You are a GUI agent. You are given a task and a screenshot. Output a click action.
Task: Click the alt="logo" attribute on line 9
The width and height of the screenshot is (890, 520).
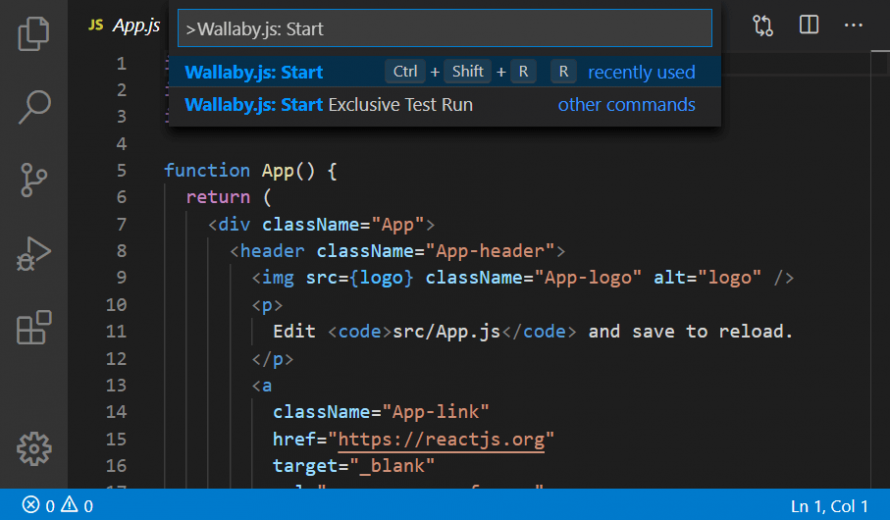click(x=707, y=278)
